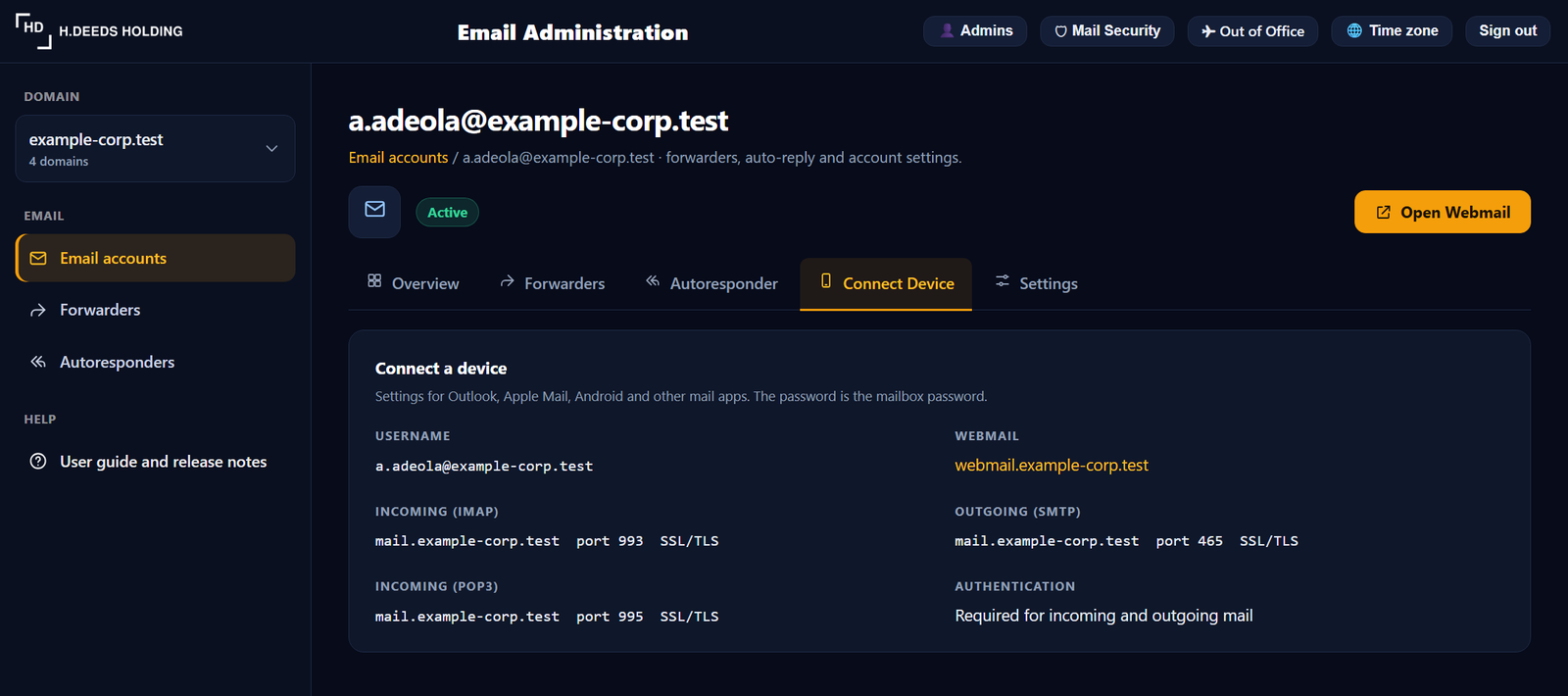Click the Connect a device heading
The image size is (1568, 696).
441,369
